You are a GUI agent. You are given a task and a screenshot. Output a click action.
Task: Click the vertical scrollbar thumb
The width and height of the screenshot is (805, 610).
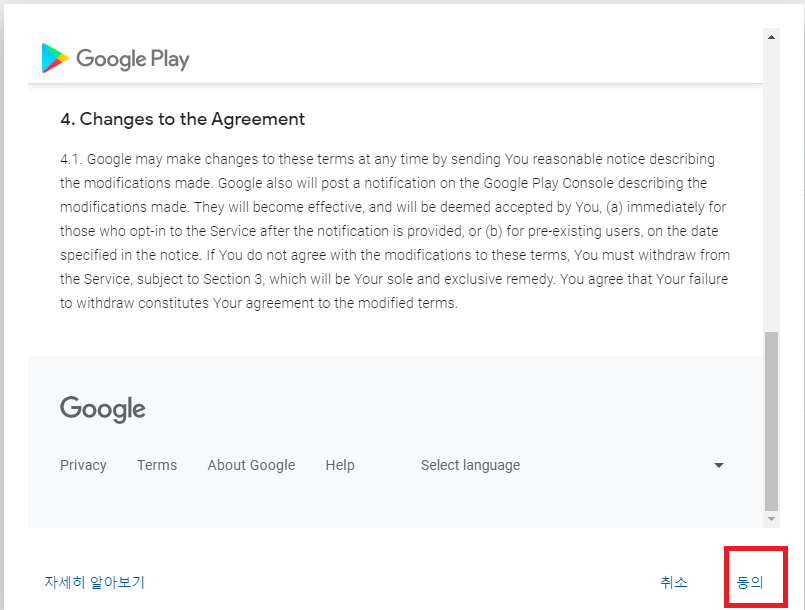pos(771,421)
